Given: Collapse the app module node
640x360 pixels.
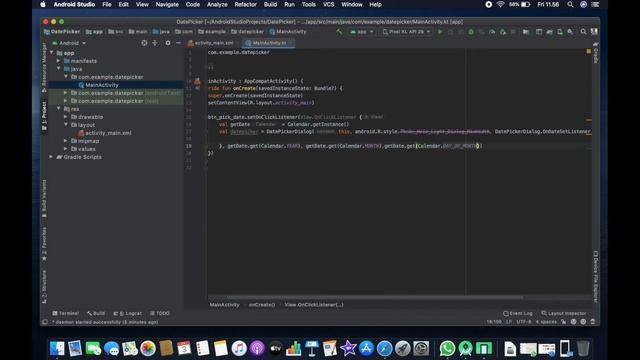Looking at the screenshot, I should point(52,53).
